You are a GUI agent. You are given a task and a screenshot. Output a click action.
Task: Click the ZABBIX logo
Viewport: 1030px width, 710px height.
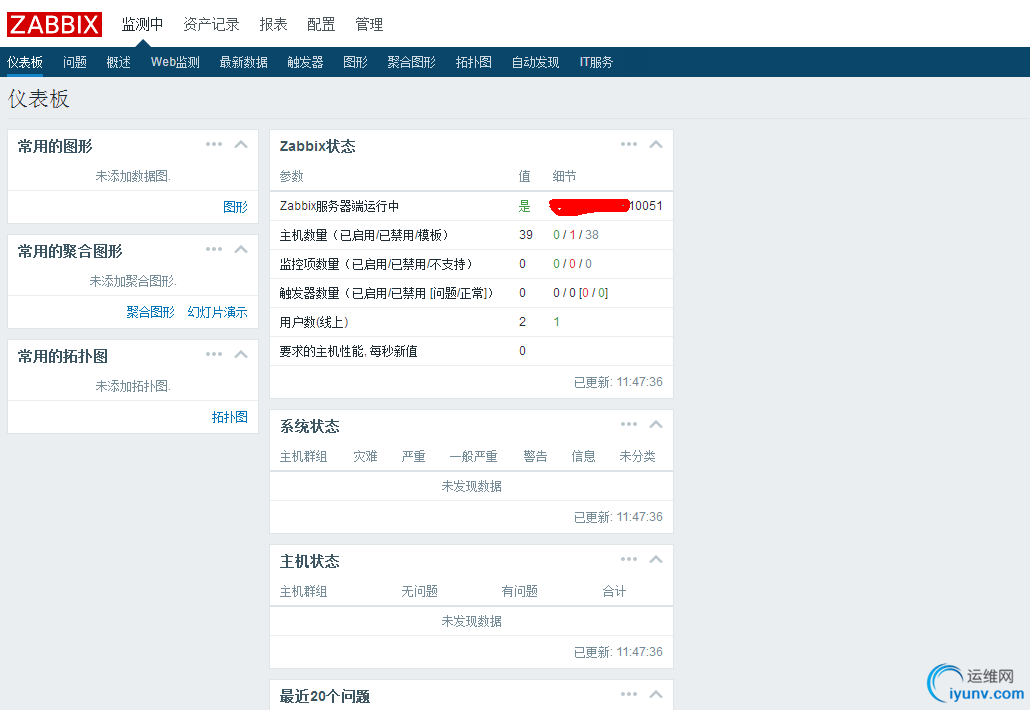[x=55, y=24]
